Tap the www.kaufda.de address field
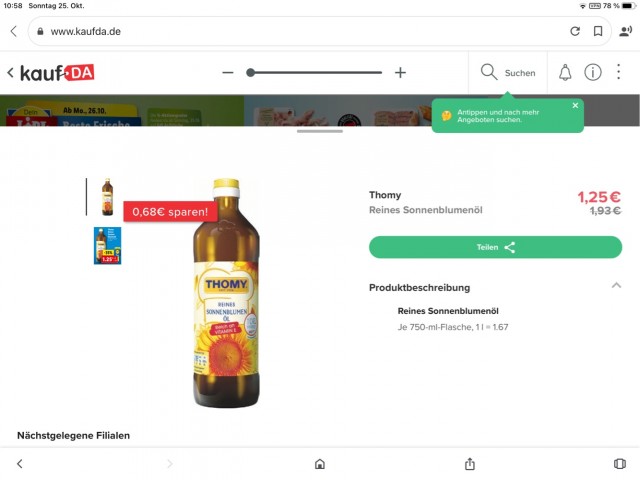The height and width of the screenshot is (480, 640). 320,31
